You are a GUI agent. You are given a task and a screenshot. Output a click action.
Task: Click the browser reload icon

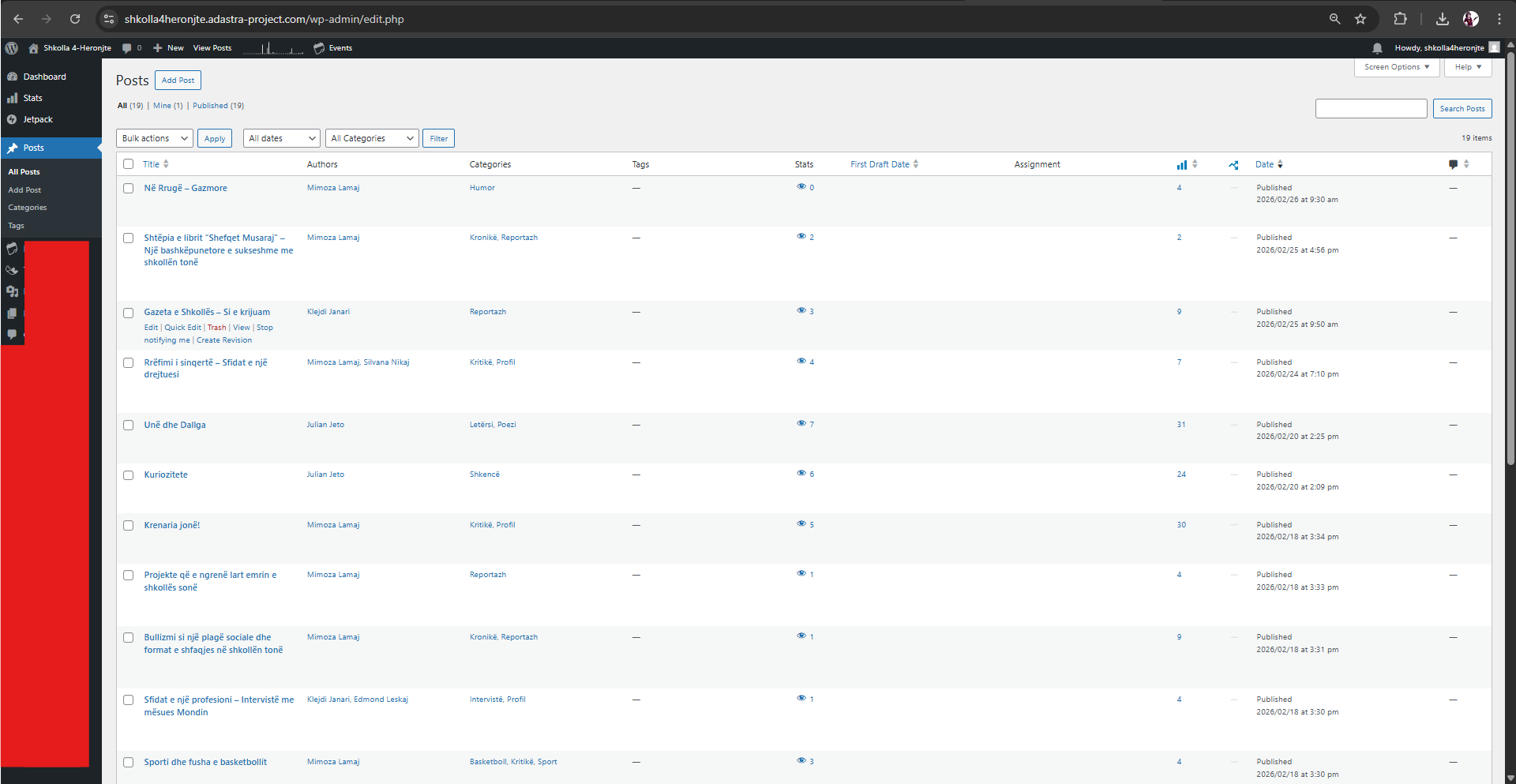[75, 19]
